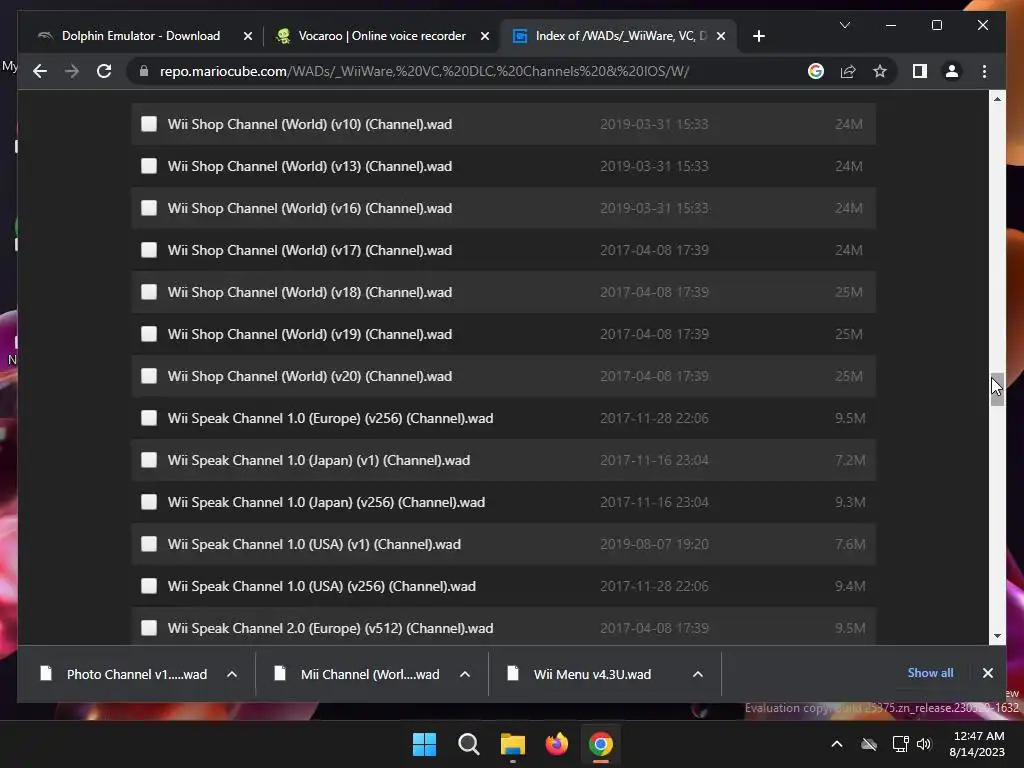Check Wii Speak Channel 1.0 (Japan) (v1) checkbox
This screenshot has height=768, width=1024.
coord(149,460)
